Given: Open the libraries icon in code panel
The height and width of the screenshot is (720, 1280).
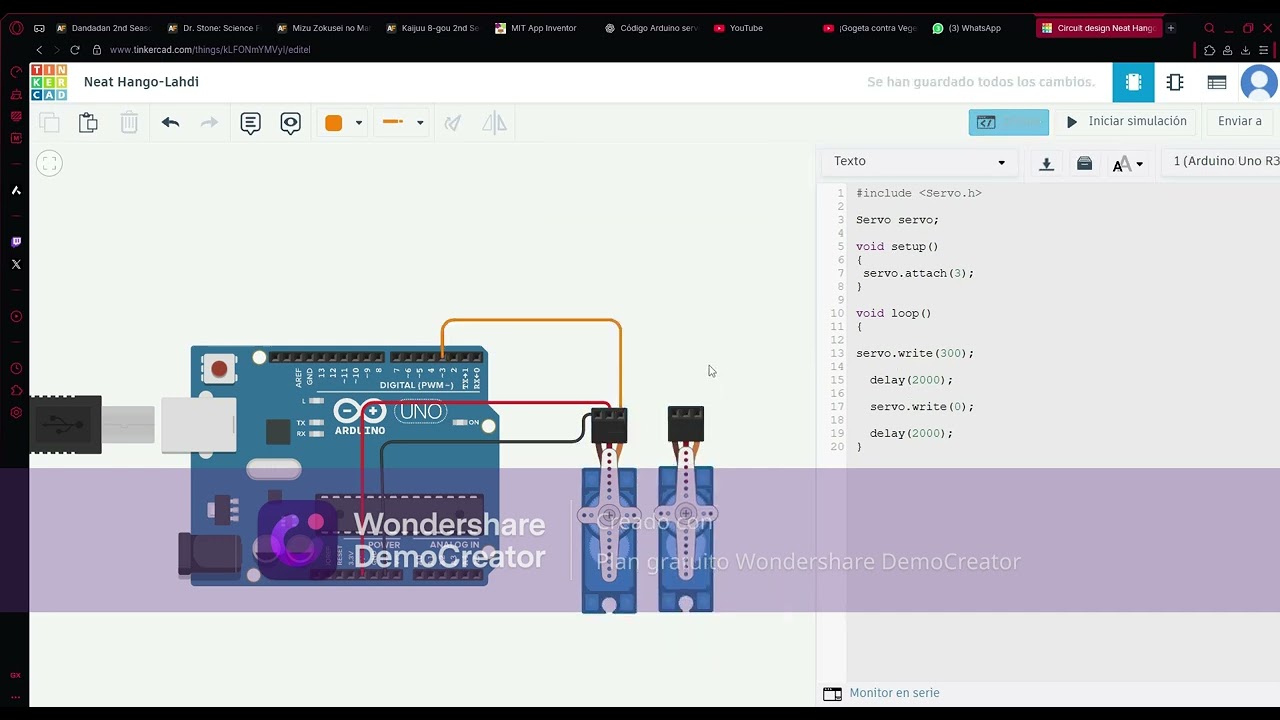Looking at the screenshot, I should pyautogui.click(x=1084, y=163).
